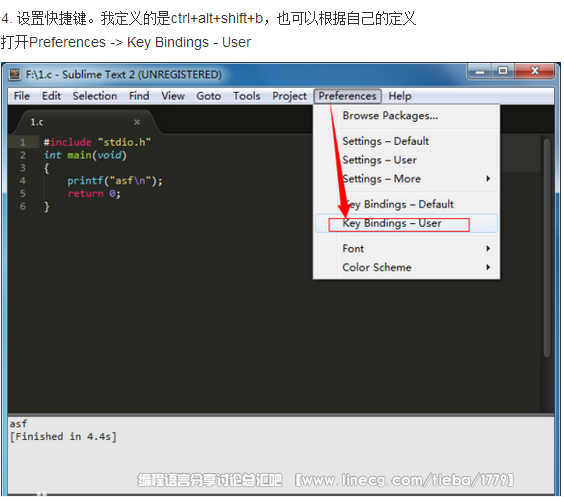564x497 pixels.
Task: Close the Sublime Text window
Action: click(x=535, y=71)
